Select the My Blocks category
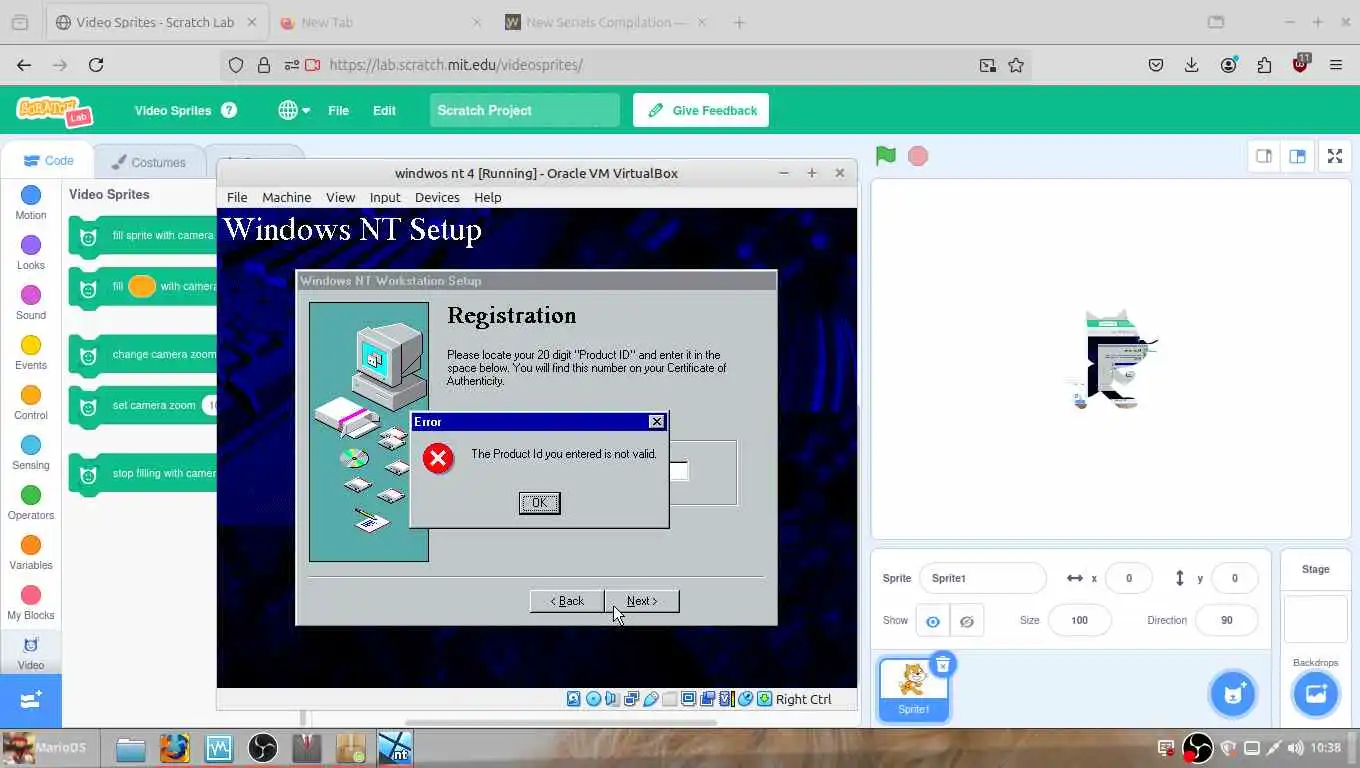 pos(31,602)
